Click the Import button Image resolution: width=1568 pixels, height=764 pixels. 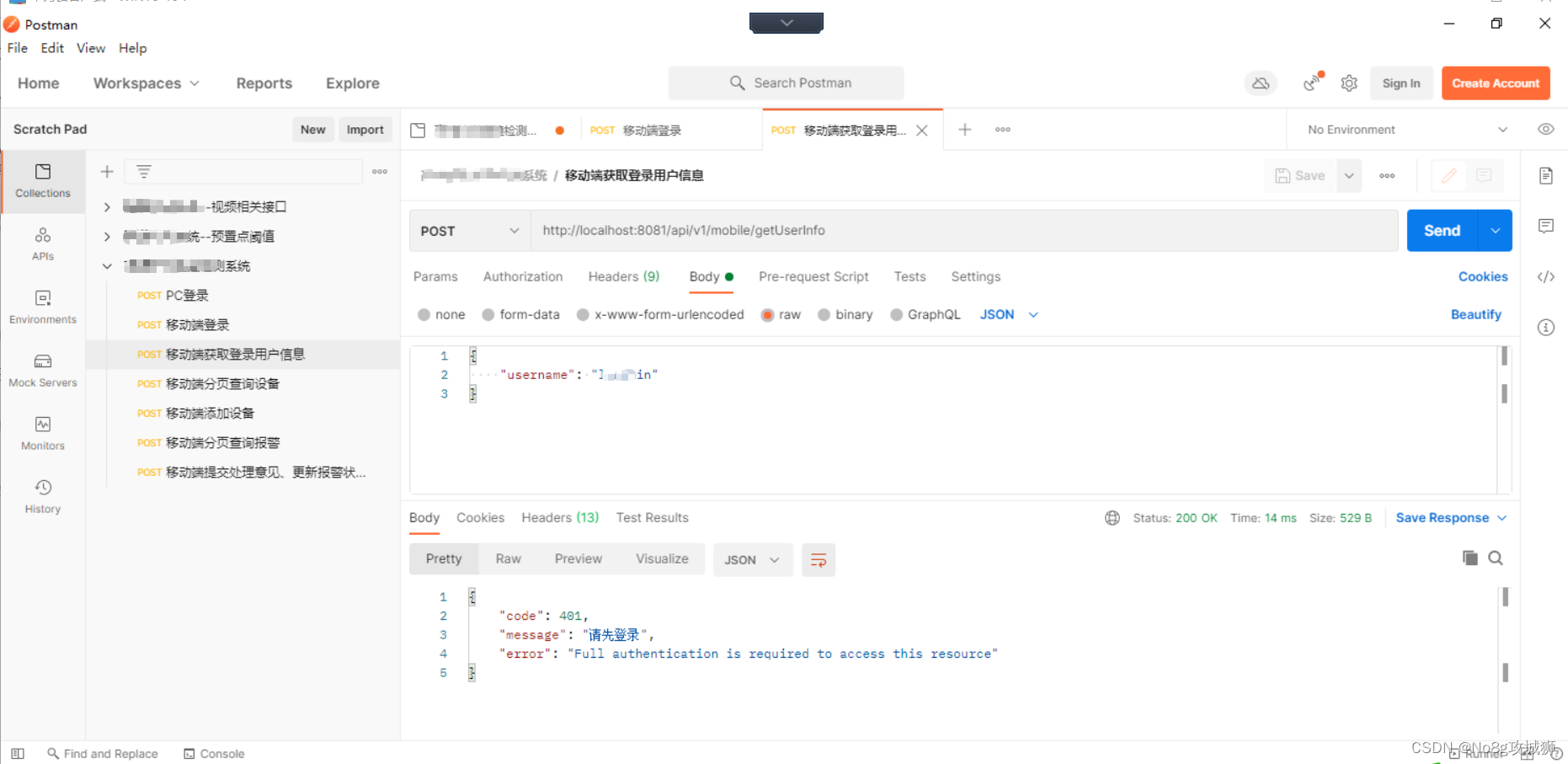click(x=365, y=130)
